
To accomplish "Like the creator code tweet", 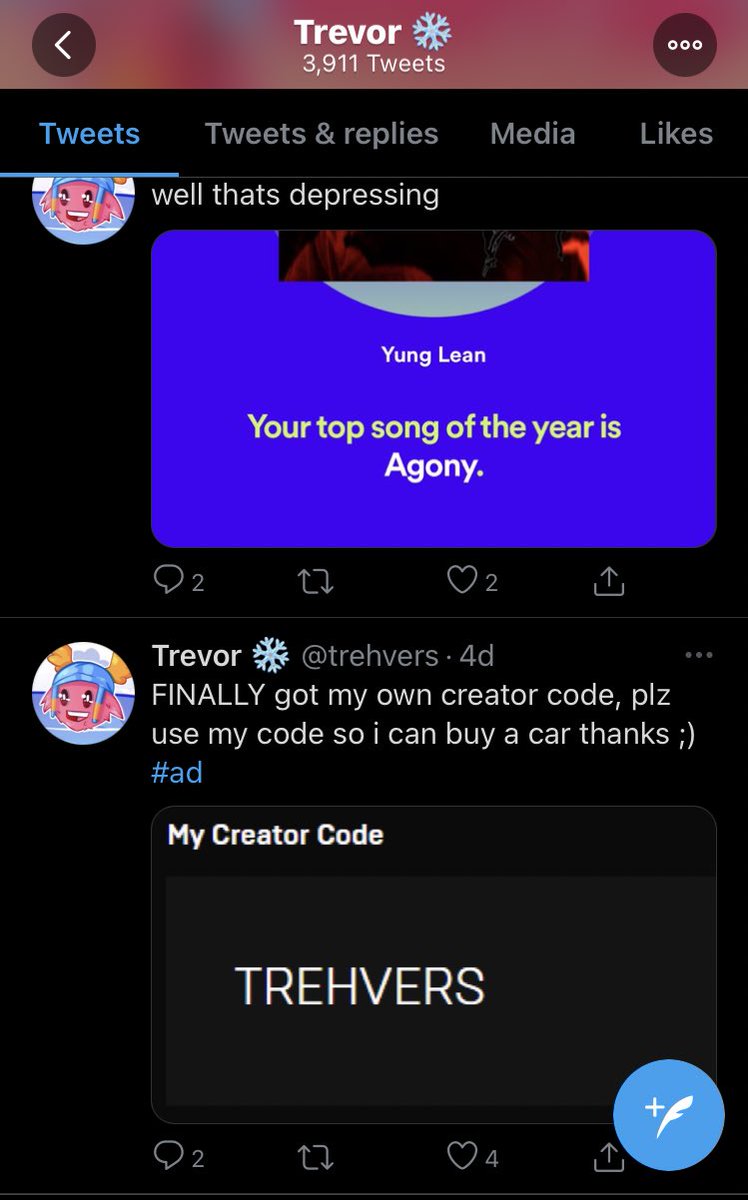I will 462,1157.
